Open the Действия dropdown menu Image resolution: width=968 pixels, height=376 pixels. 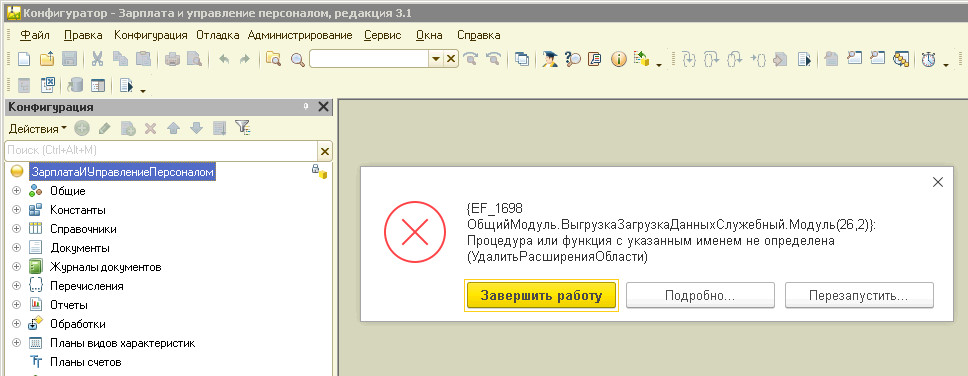click(x=38, y=128)
